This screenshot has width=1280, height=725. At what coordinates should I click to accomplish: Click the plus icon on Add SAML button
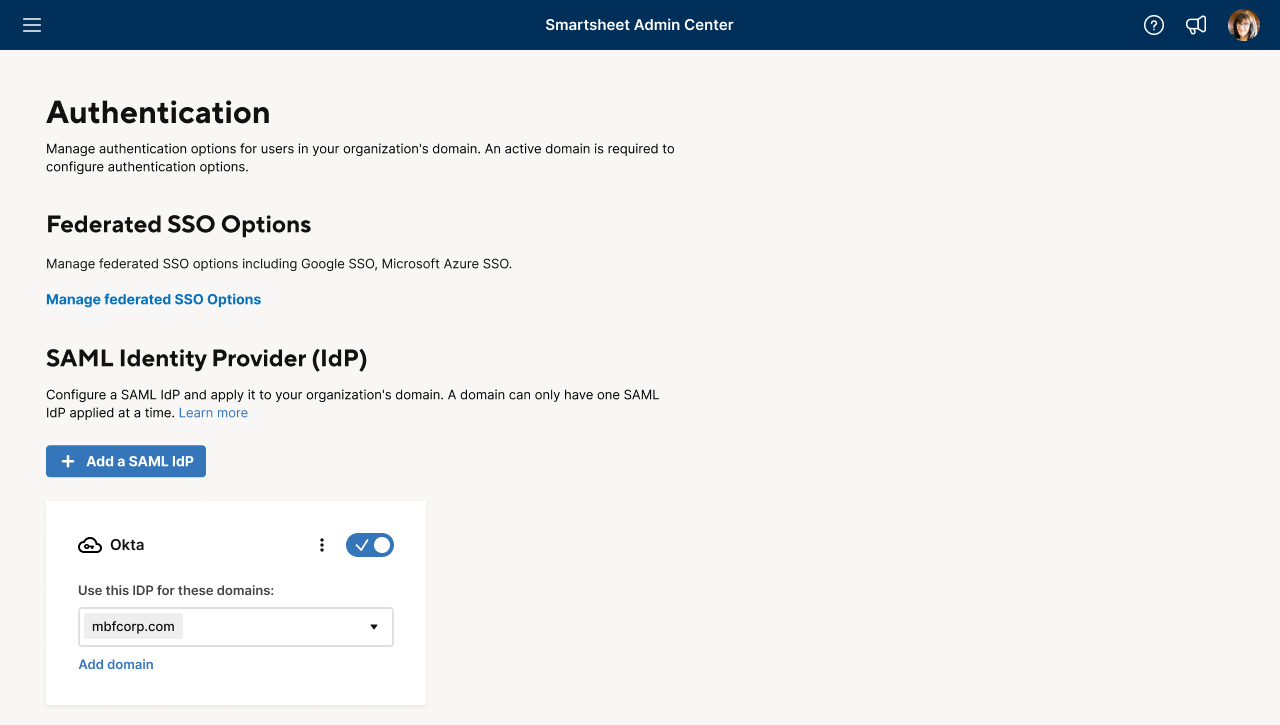(x=67, y=461)
